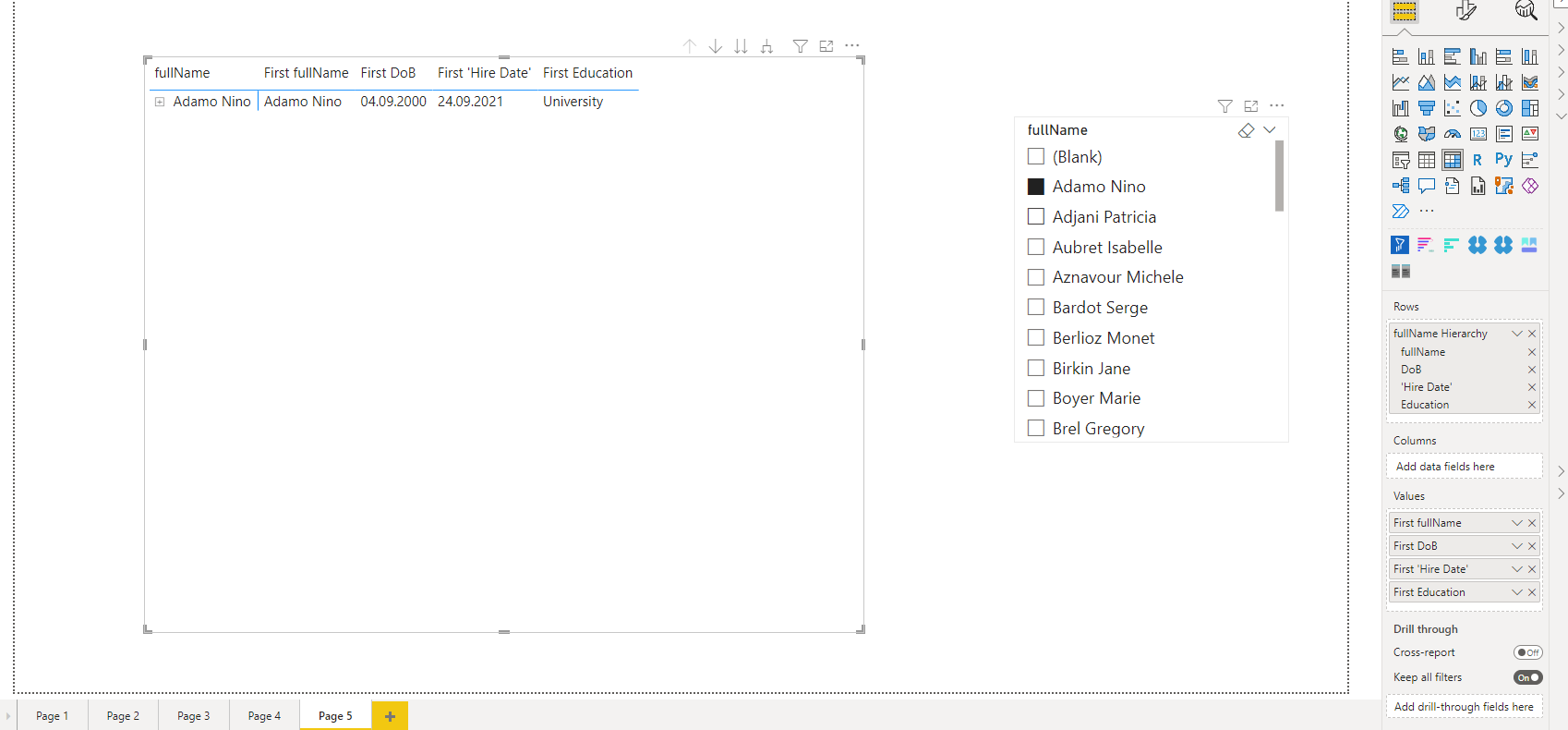Image resolution: width=1568 pixels, height=730 pixels.
Task: Select the Map globe visual
Action: [x=1401, y=134]
